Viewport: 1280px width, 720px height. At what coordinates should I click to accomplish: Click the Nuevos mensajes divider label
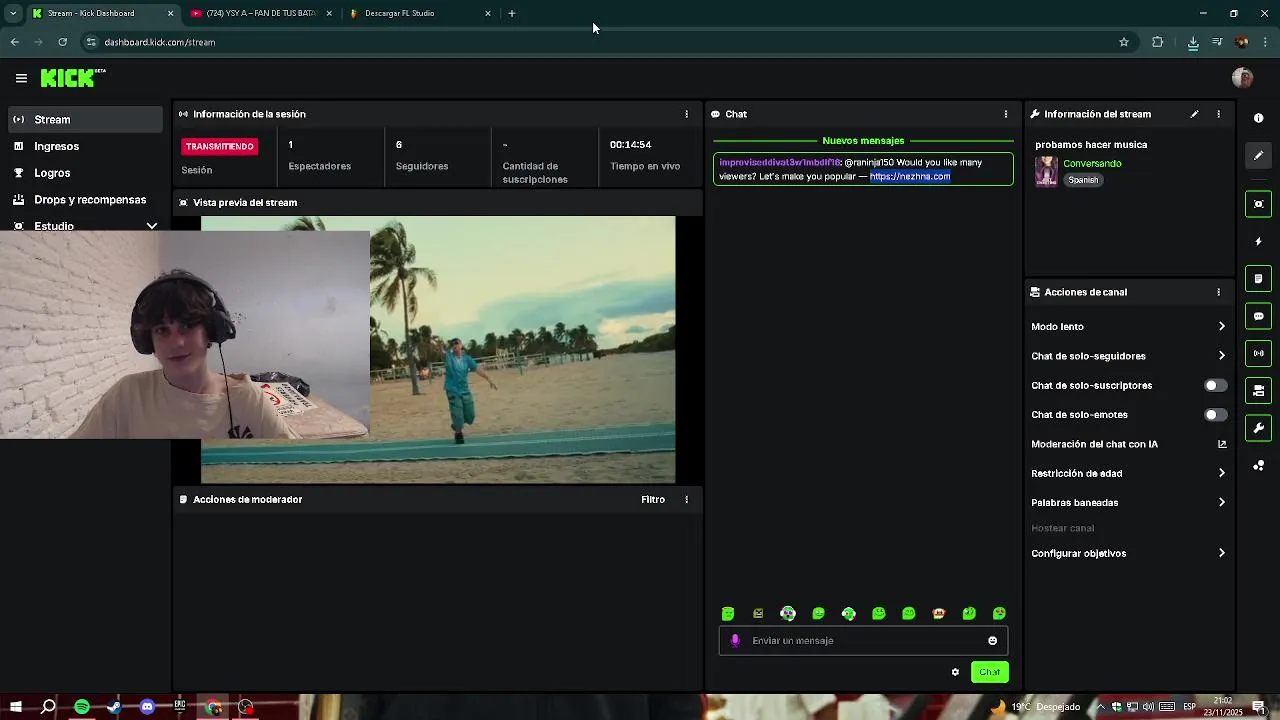pyautogui.click(x=863, y=141)
